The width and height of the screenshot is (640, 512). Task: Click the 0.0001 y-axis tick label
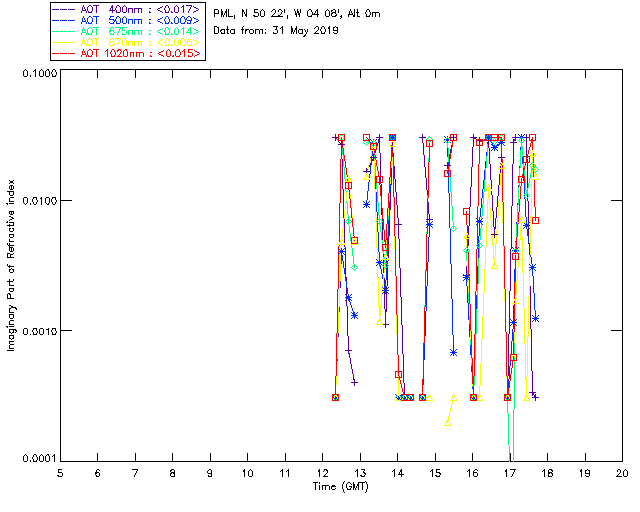coord(38,458)
